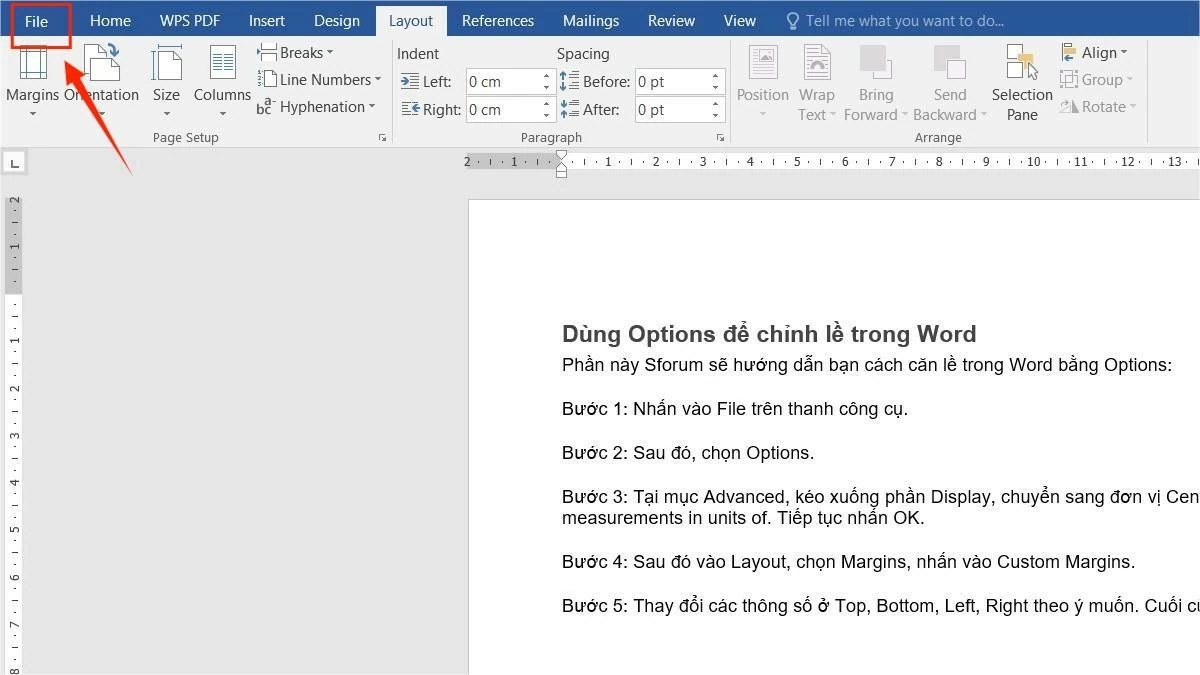Click the Rotate option
The height and width of the screenshot is (675, 1200).
[1100, 107]
